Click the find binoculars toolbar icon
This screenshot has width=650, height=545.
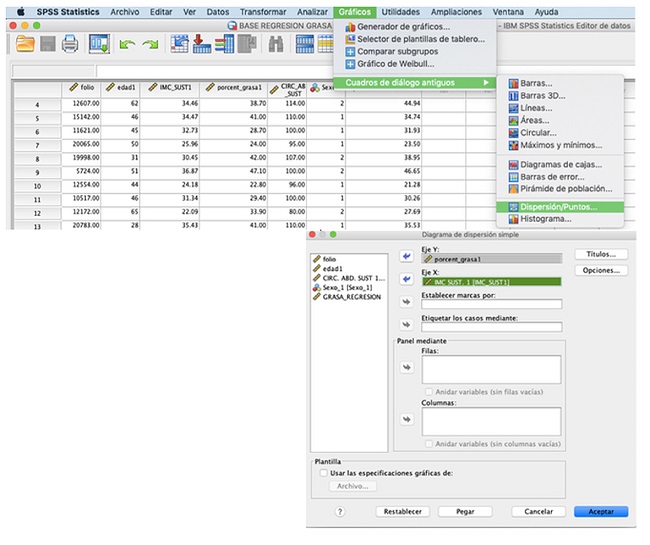(x=276, y=43)
